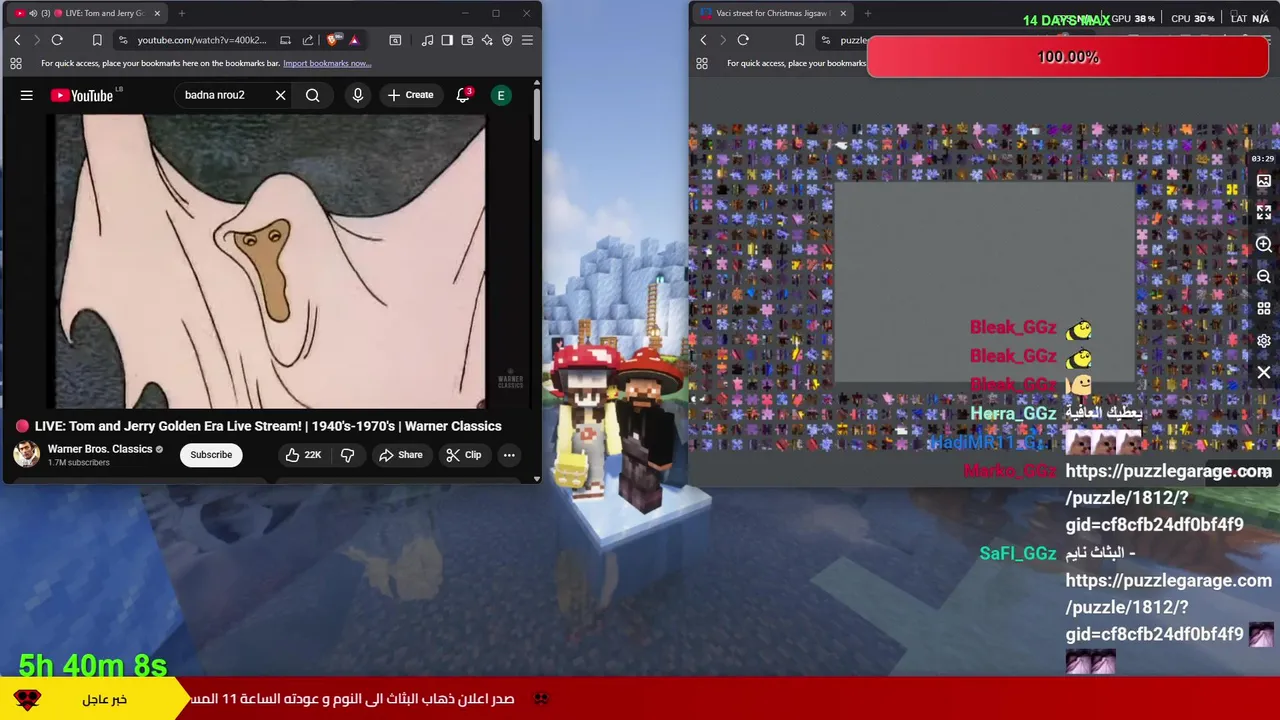Subscribe to Warner Bros. Classics
Screen dimensions: 1280x720
211,455
